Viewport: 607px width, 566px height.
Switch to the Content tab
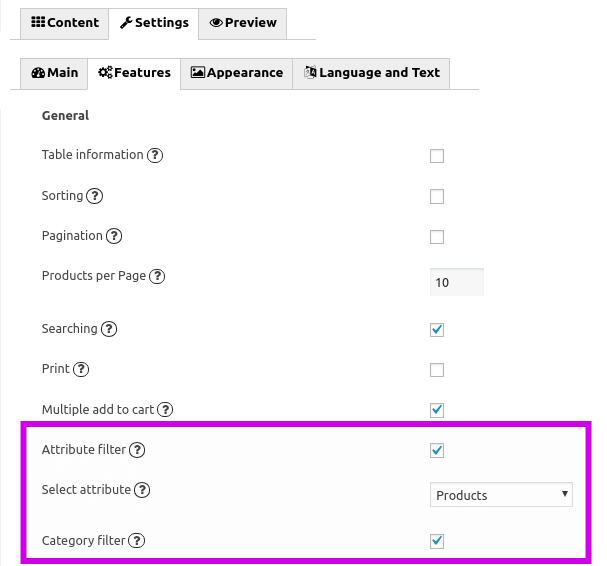pos(64,23)
